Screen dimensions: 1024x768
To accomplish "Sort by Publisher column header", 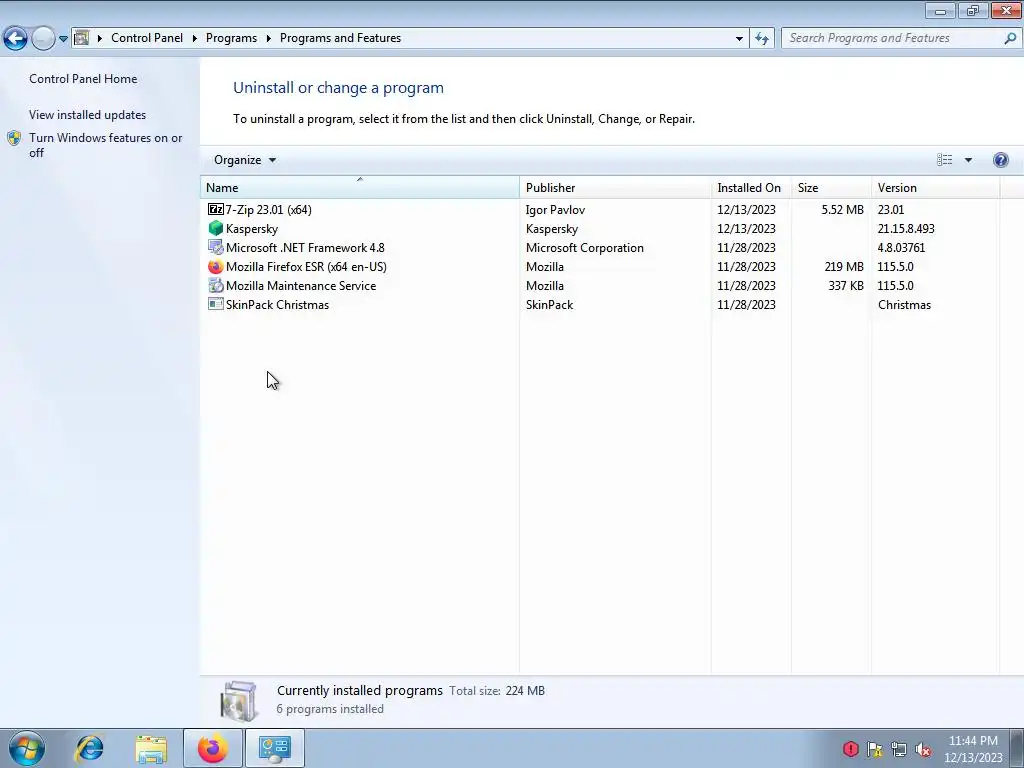I will tap(615, 187).
